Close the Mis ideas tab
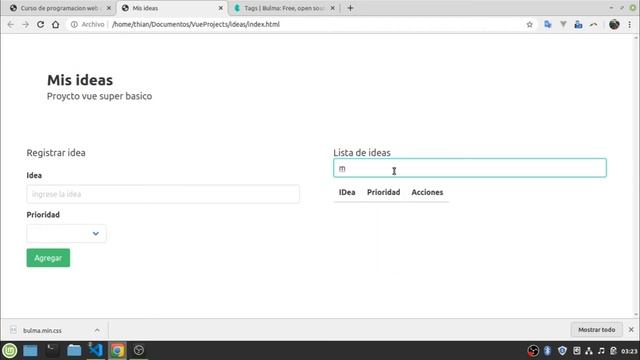 [221, 8]
